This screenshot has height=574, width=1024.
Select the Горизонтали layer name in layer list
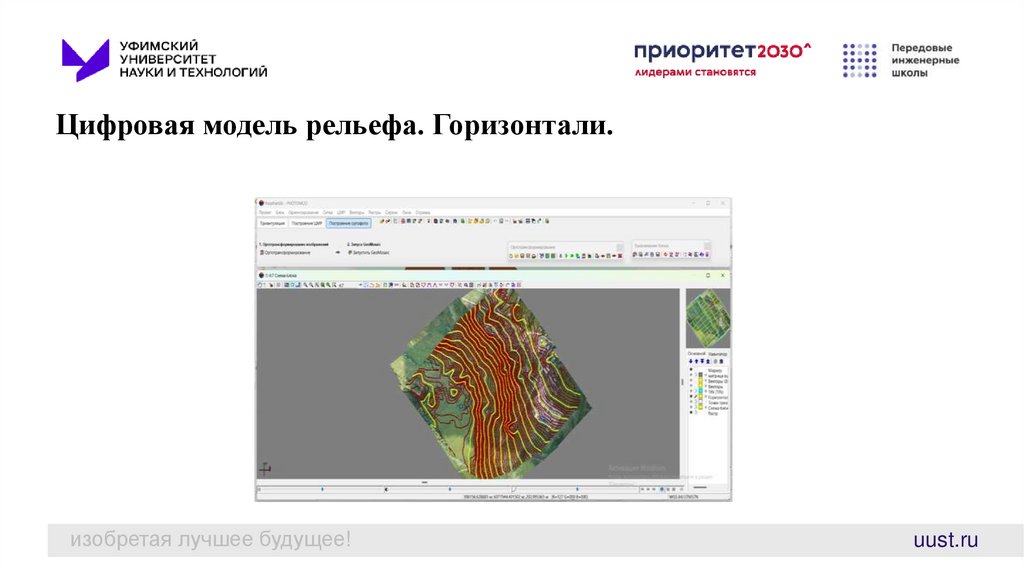718,397
